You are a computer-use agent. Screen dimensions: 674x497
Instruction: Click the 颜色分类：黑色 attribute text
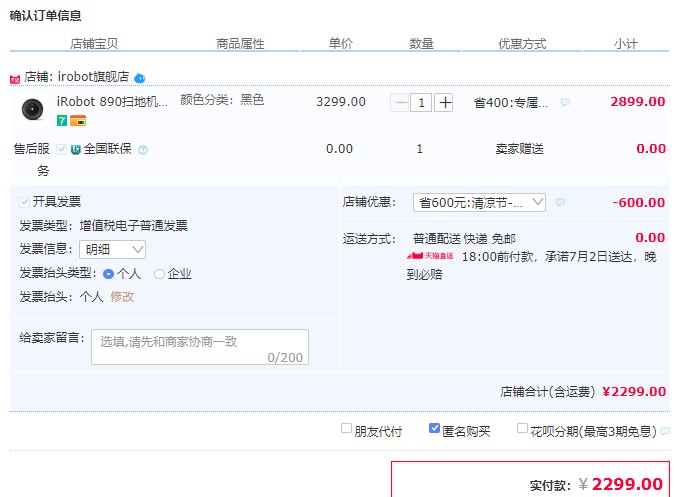[222, 100]
